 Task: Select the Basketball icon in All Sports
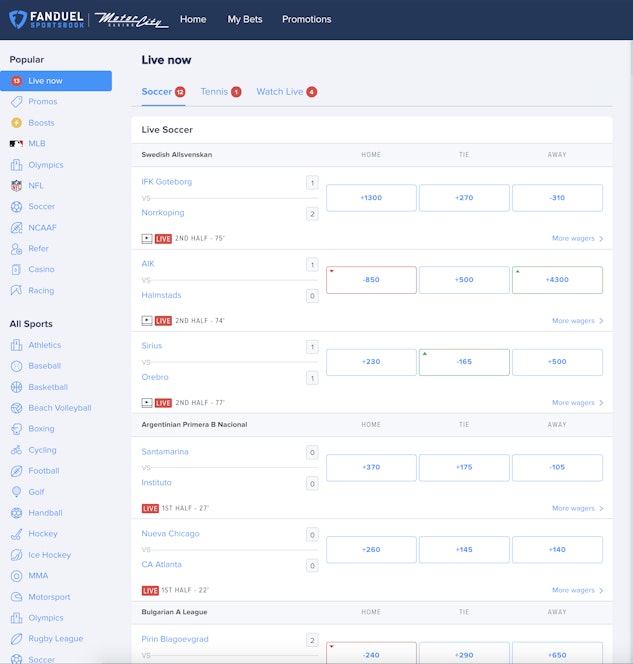pyautogui.click(x=16, y=387)
